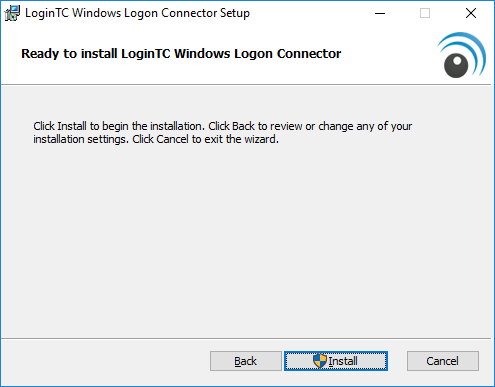Click the empty gray body area
The image size is (495, 387).
[x=247, y=240]
